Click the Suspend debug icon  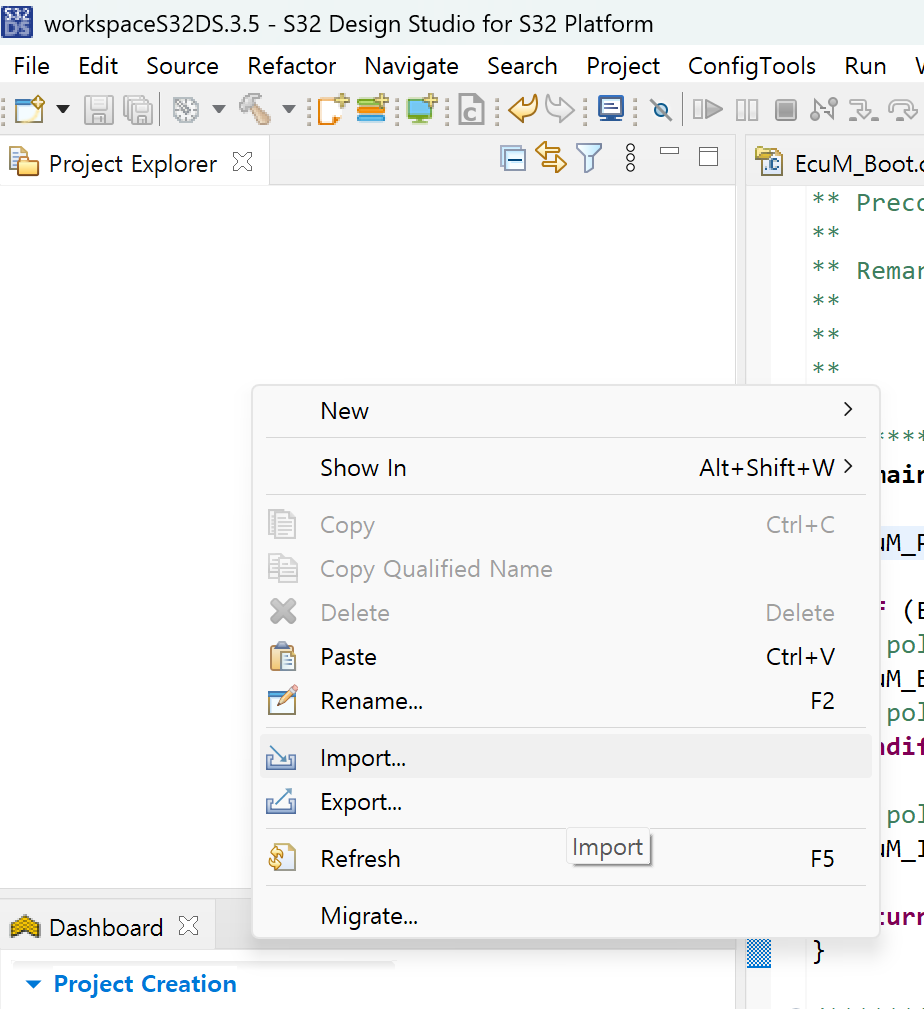point(746,110)
